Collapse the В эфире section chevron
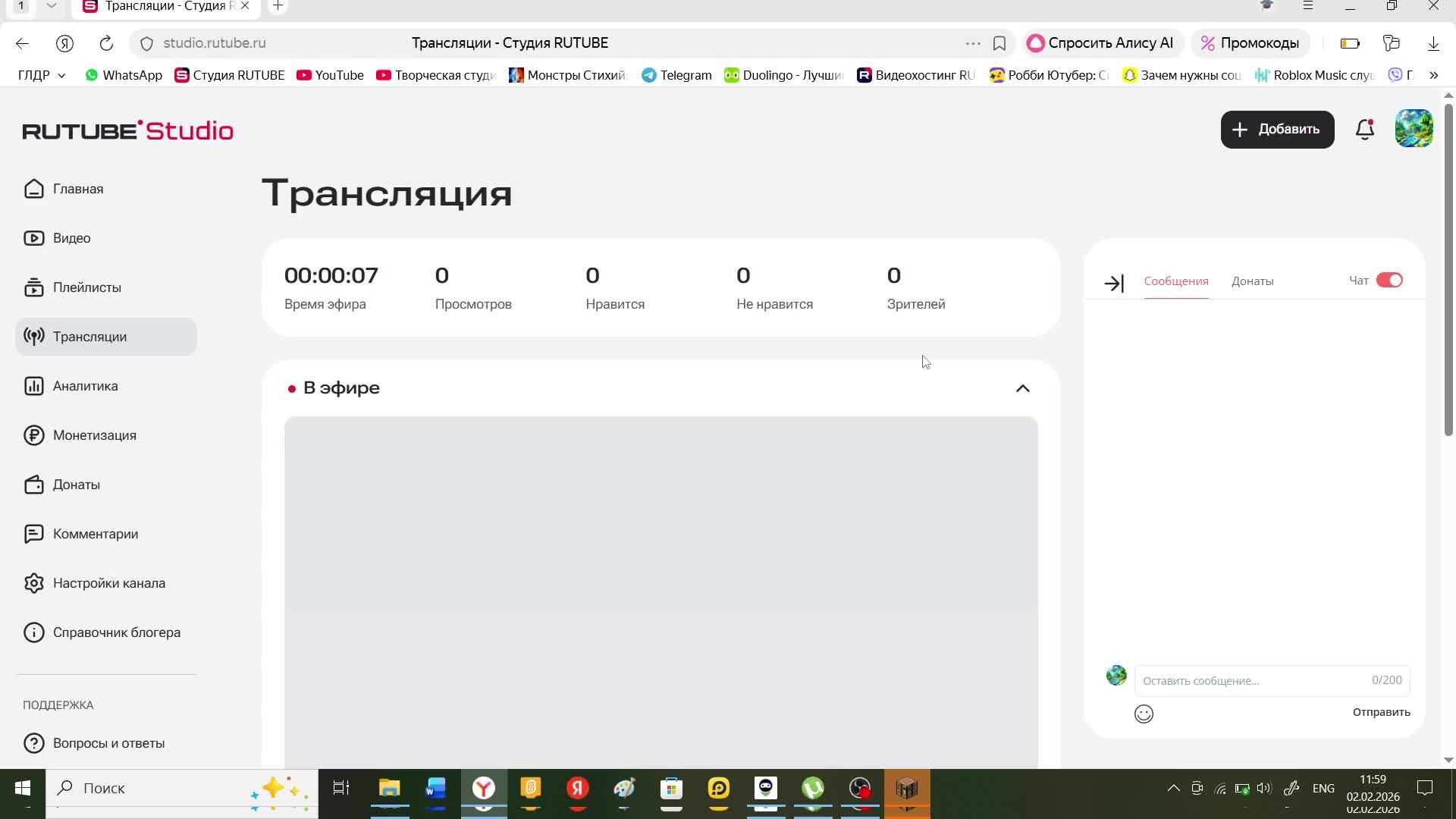The image size is (1456, 819). click(x=1022, y=388)
